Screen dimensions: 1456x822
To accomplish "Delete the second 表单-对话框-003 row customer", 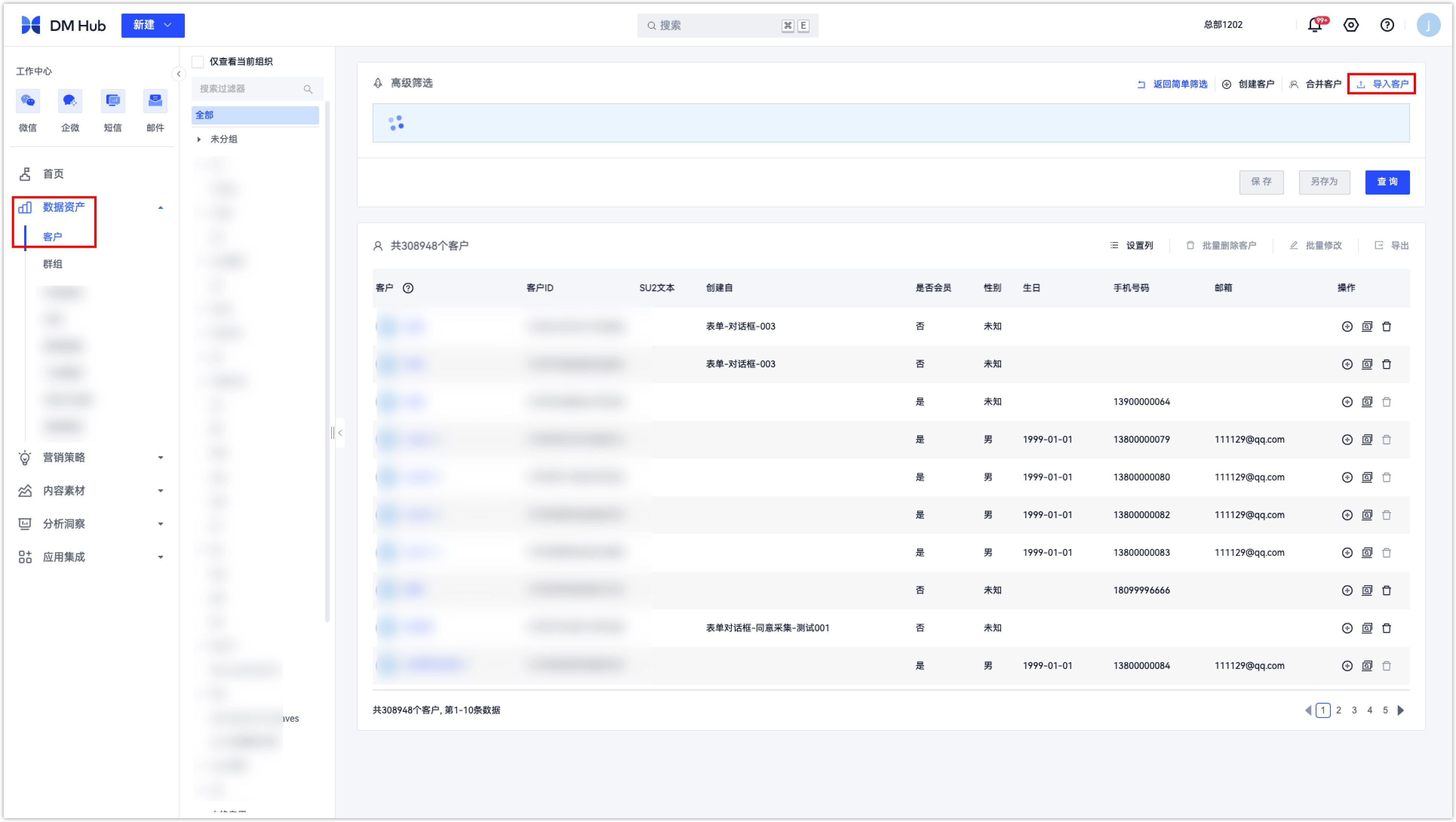I will (x=1387, y=364).
